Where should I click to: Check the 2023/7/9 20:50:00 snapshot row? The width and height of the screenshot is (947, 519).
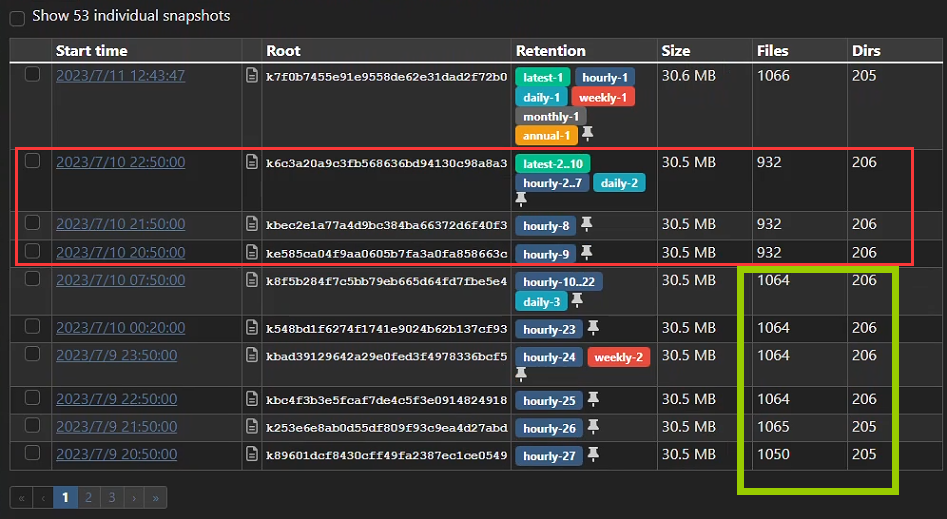point(33,454)
